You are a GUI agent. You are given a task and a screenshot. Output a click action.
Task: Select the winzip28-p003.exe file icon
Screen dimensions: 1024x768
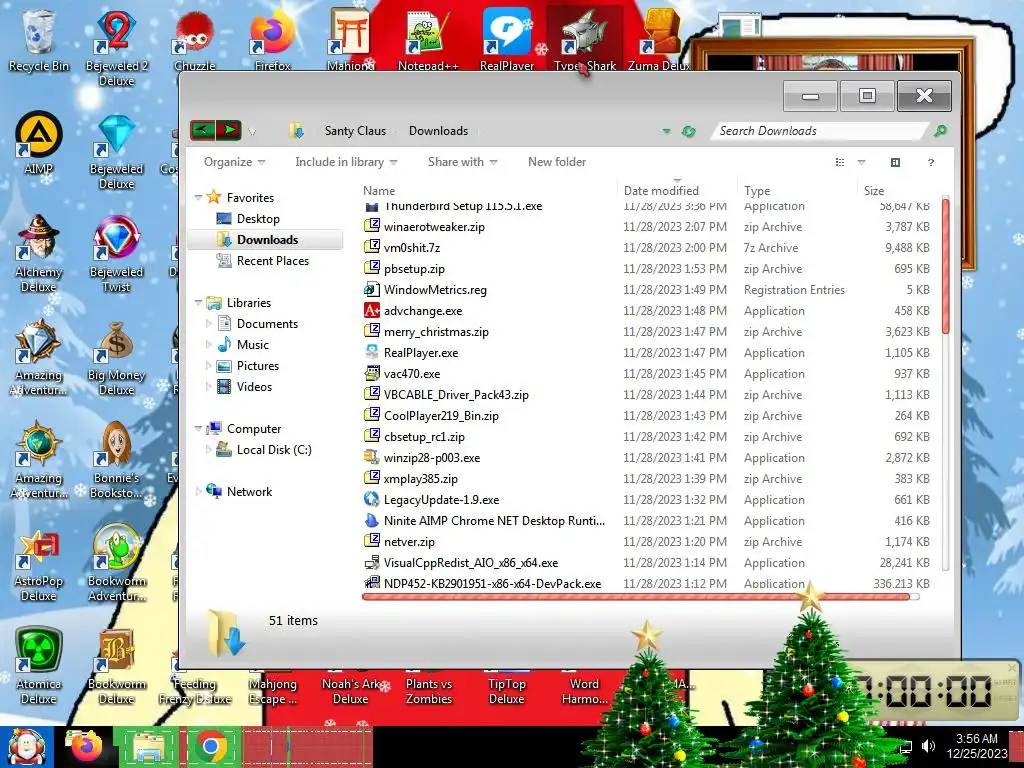(372, 457)
